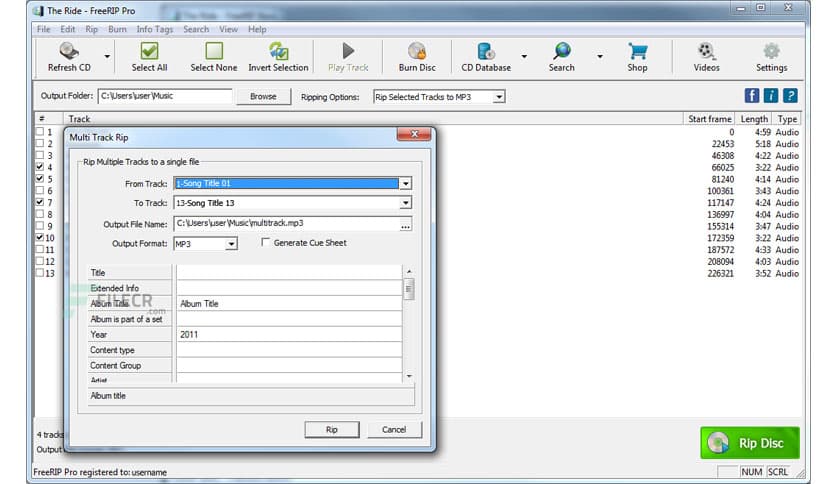Click the Cancel button in the dialog
The height and width of the screenshot is (484, 836).
tap(394, 430)
